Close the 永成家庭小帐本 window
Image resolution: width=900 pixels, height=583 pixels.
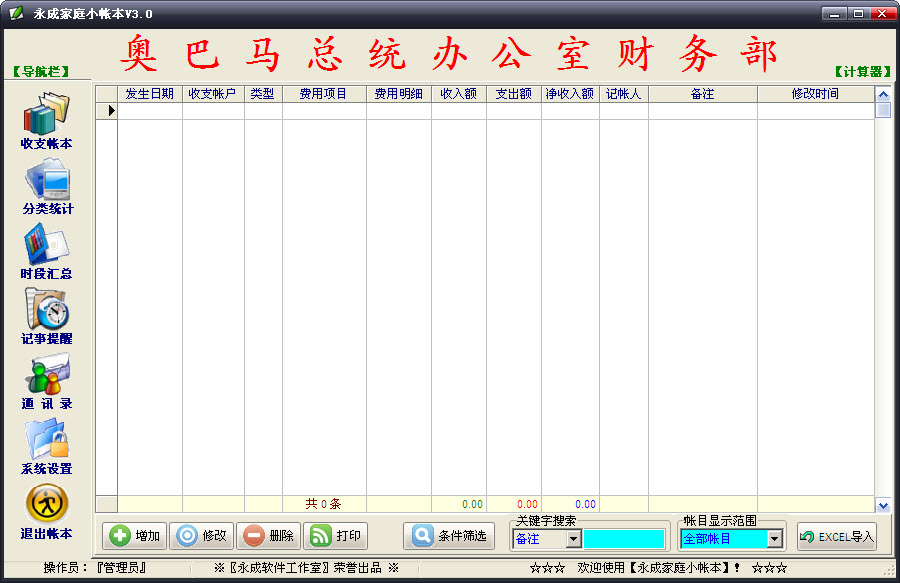(882, 13)
